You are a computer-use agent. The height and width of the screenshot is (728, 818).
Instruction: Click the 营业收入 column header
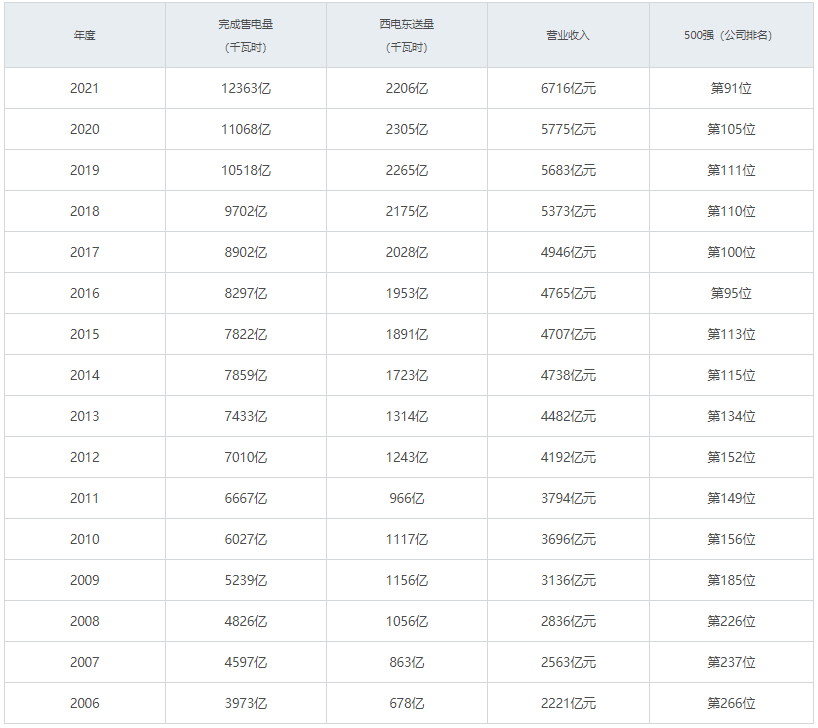coord(568,35)
